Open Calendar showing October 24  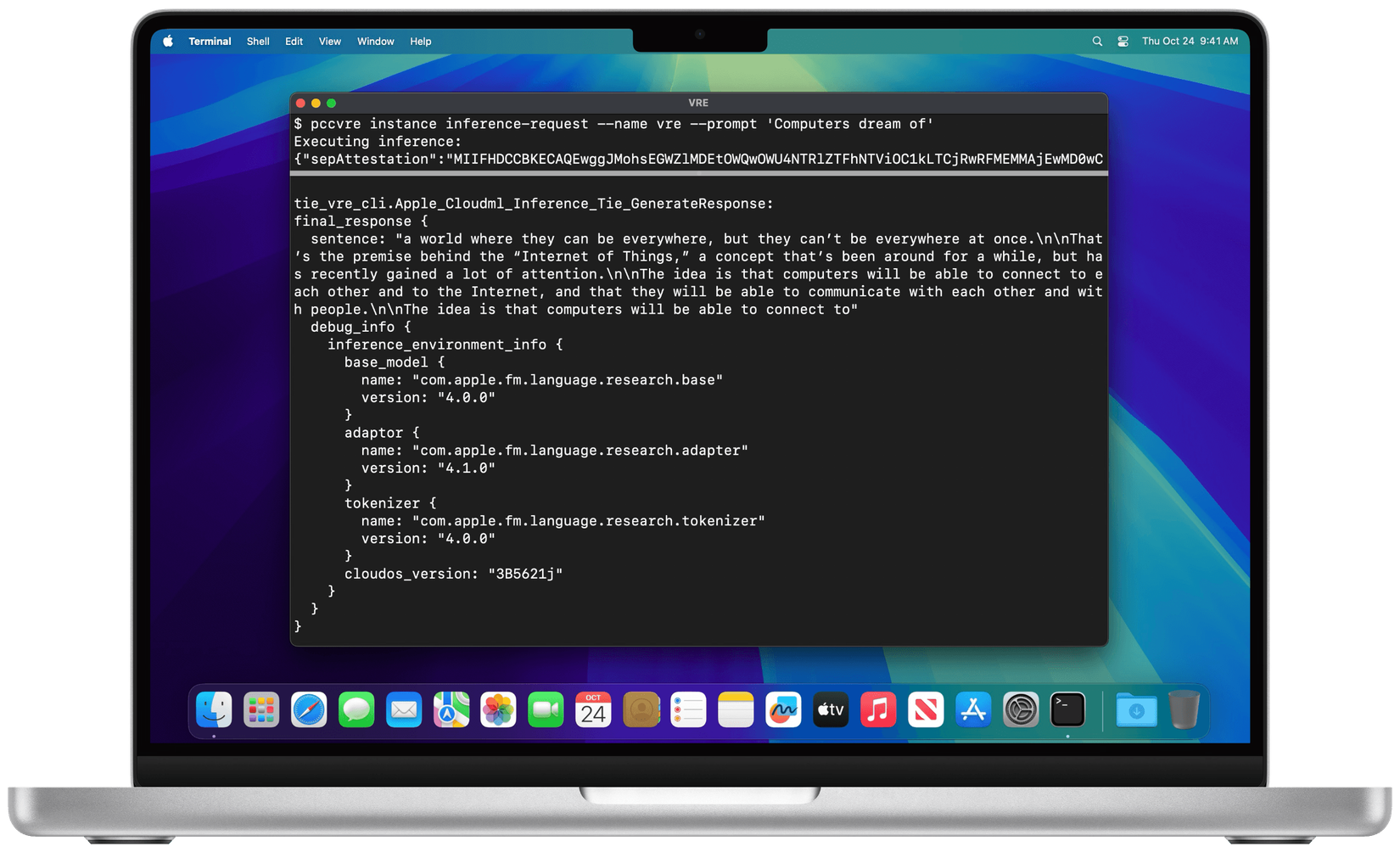pyautogui.click(x=593, y=710)
